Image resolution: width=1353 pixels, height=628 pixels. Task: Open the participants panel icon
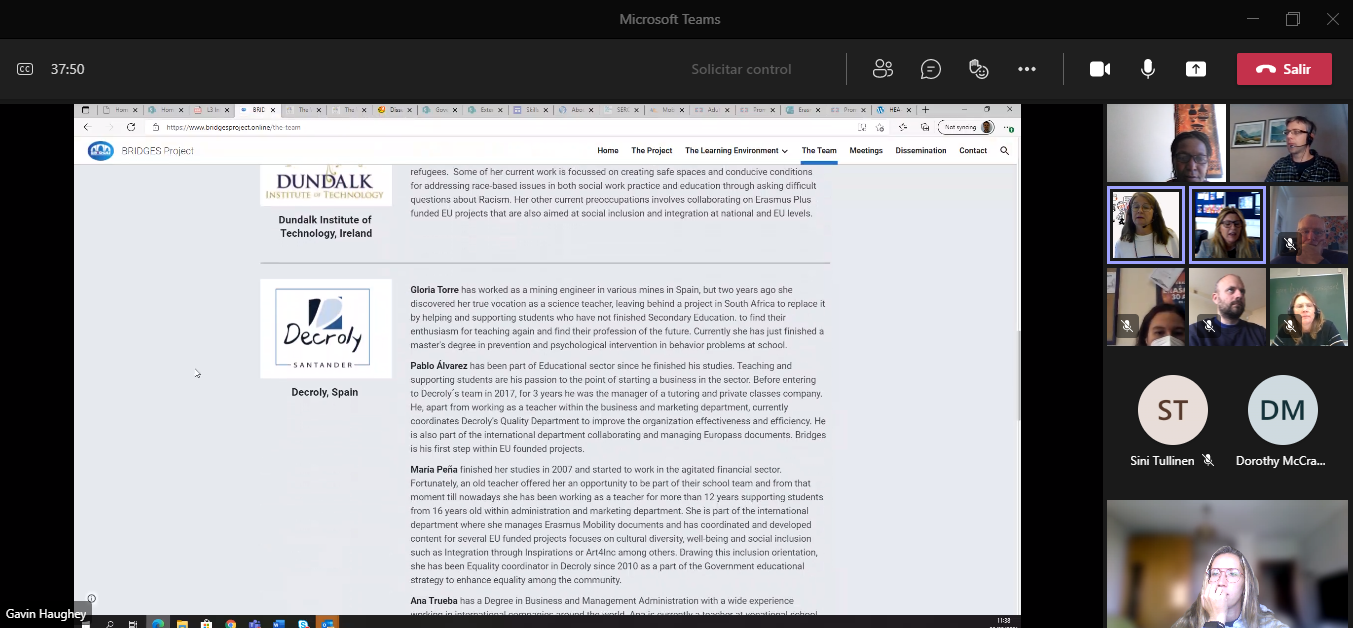pyautogui.click(x=882, y=69)
